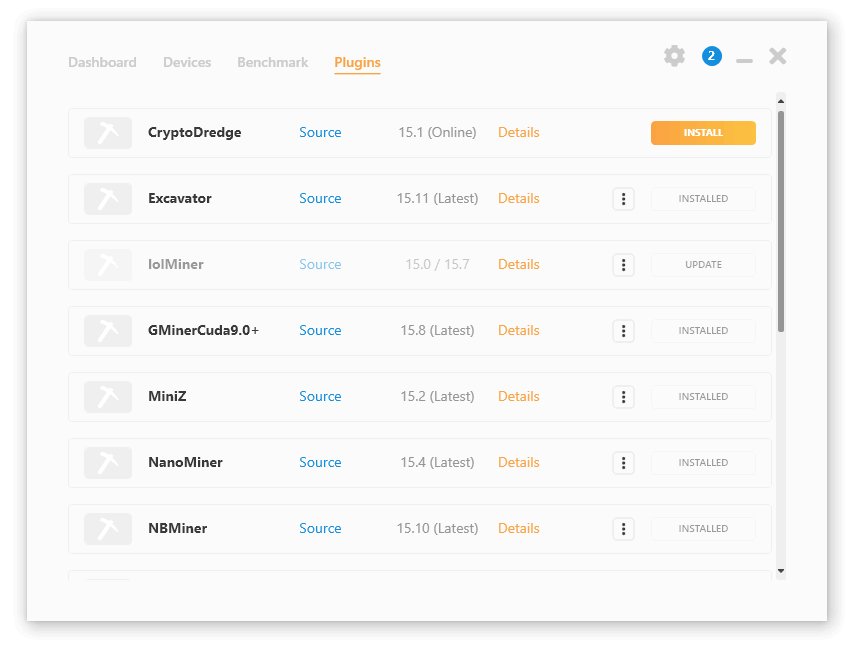854x651 pixels.
Task: Open the three-dot menu for NBMiner
Action: [623, 529]
